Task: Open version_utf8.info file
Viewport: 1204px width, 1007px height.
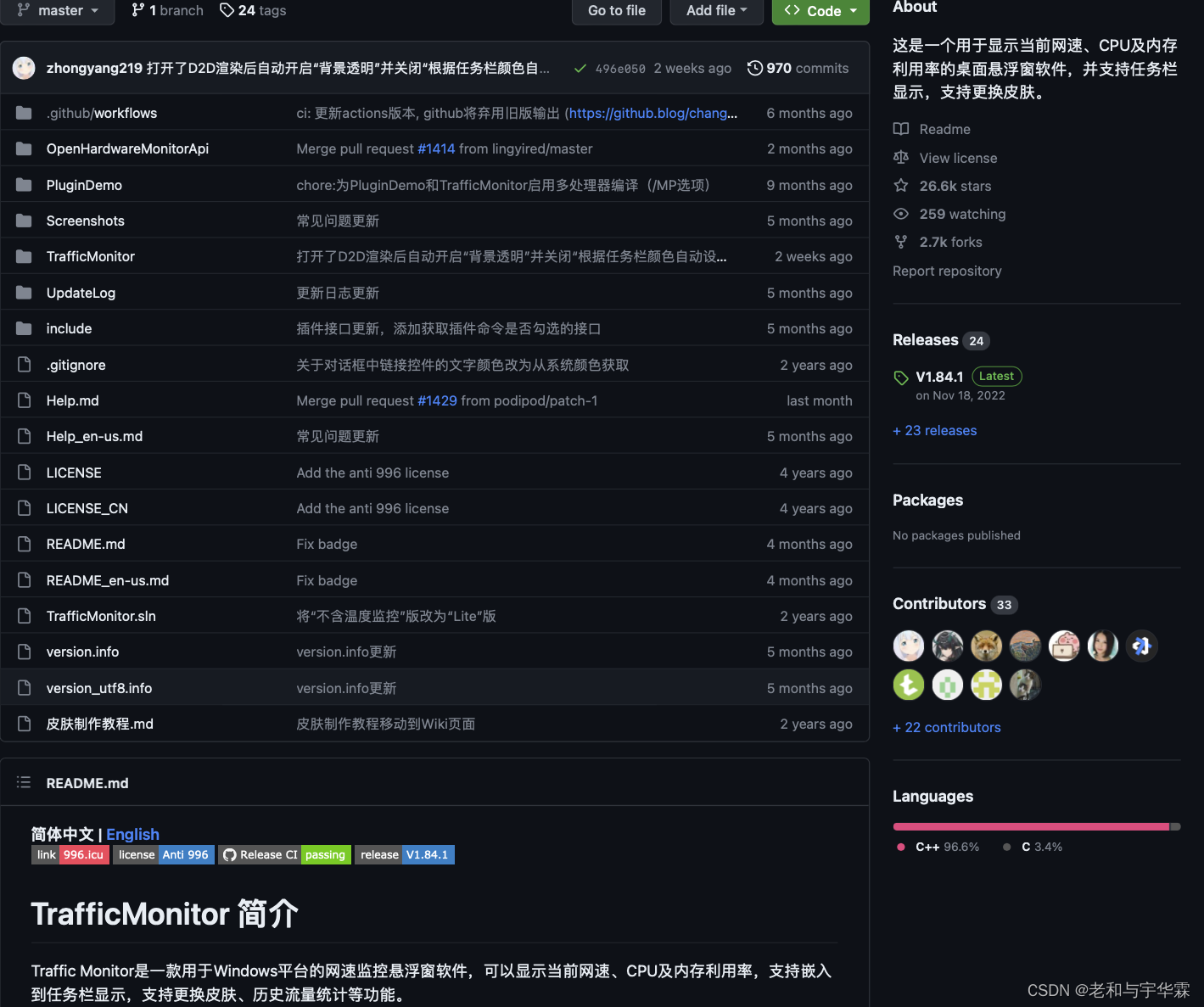Action: point(99,688)
